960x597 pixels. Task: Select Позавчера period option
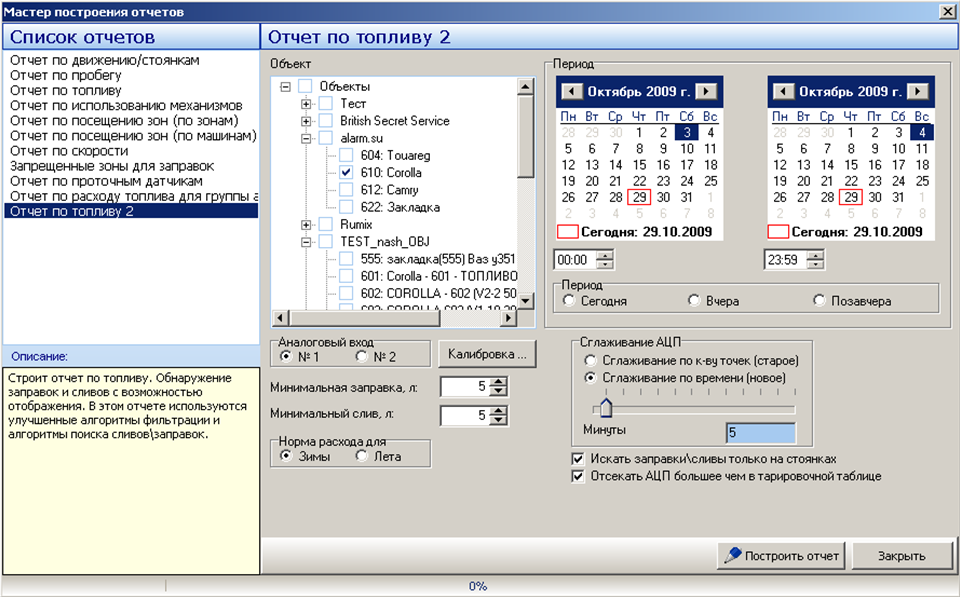(x=819, y=301)
